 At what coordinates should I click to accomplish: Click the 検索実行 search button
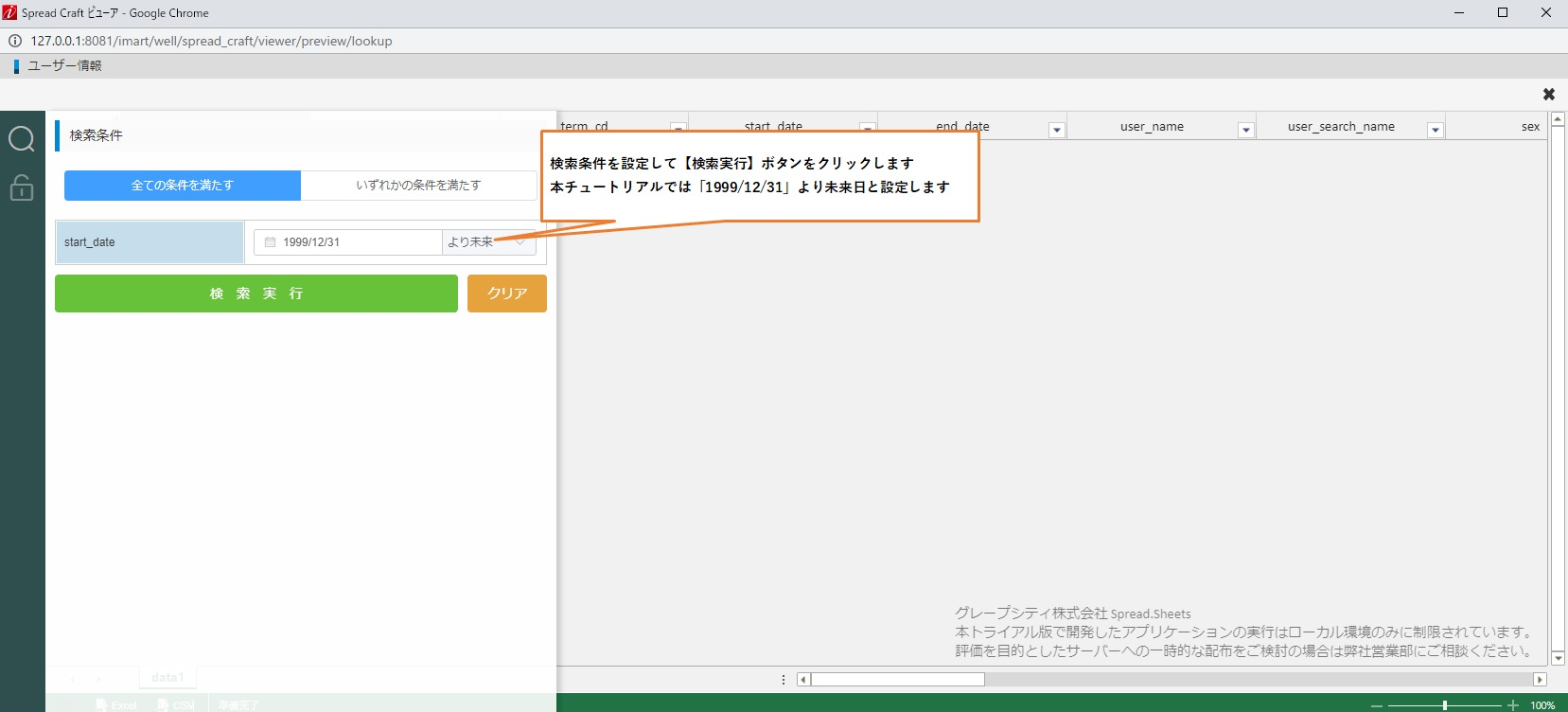pos(256,294)
